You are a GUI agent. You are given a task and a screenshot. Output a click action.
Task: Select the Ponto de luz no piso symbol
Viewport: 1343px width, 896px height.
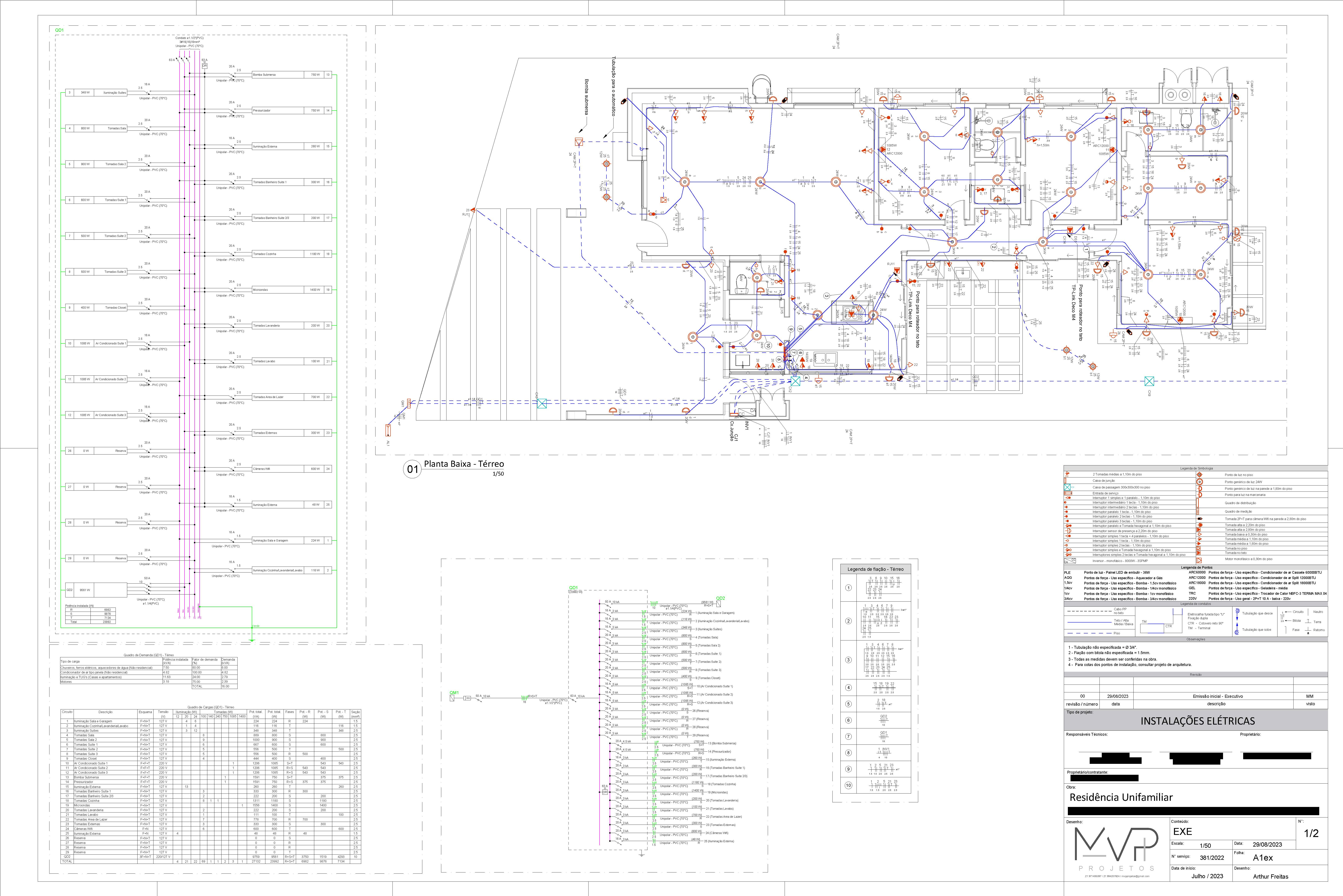1199,475
